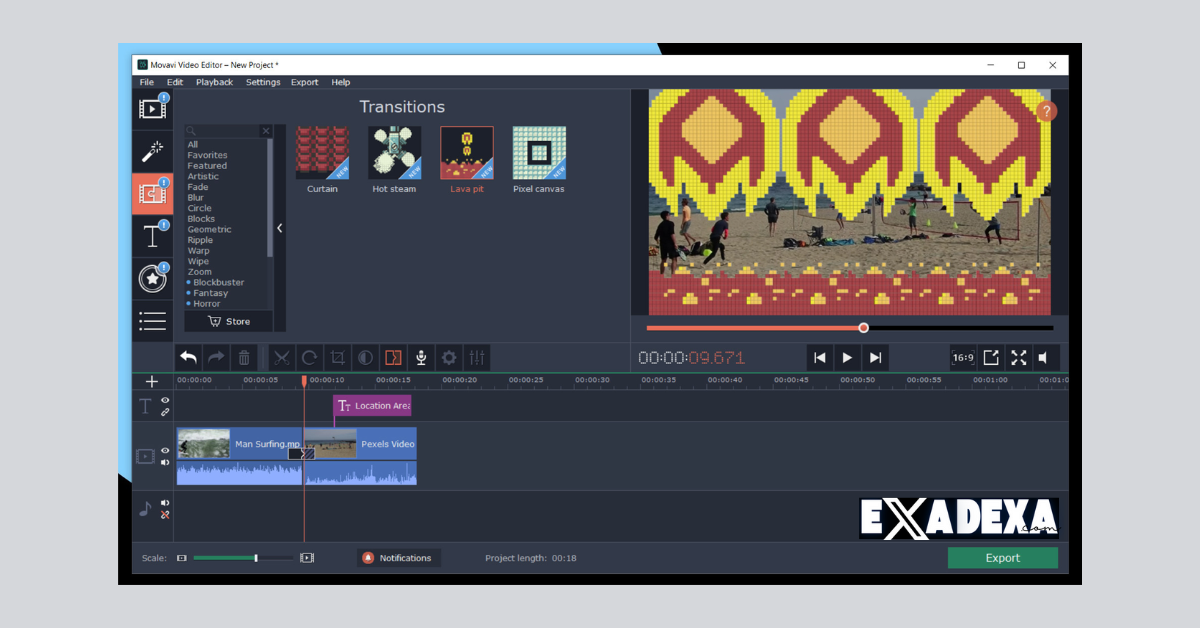This screenshot has width=1200, height=628.
Task: Open the Stickers panel from the sidebar
Action: [152, 277]
